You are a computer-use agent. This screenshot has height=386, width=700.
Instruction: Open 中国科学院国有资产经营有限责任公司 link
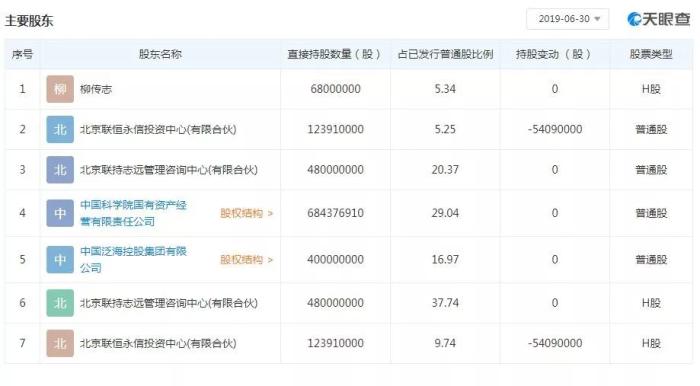click(133, 213)
